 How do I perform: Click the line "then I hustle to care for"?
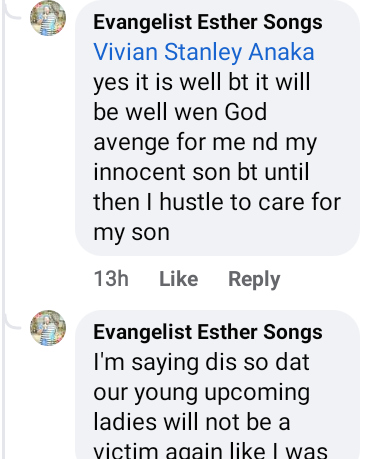(x=217, y=202)
